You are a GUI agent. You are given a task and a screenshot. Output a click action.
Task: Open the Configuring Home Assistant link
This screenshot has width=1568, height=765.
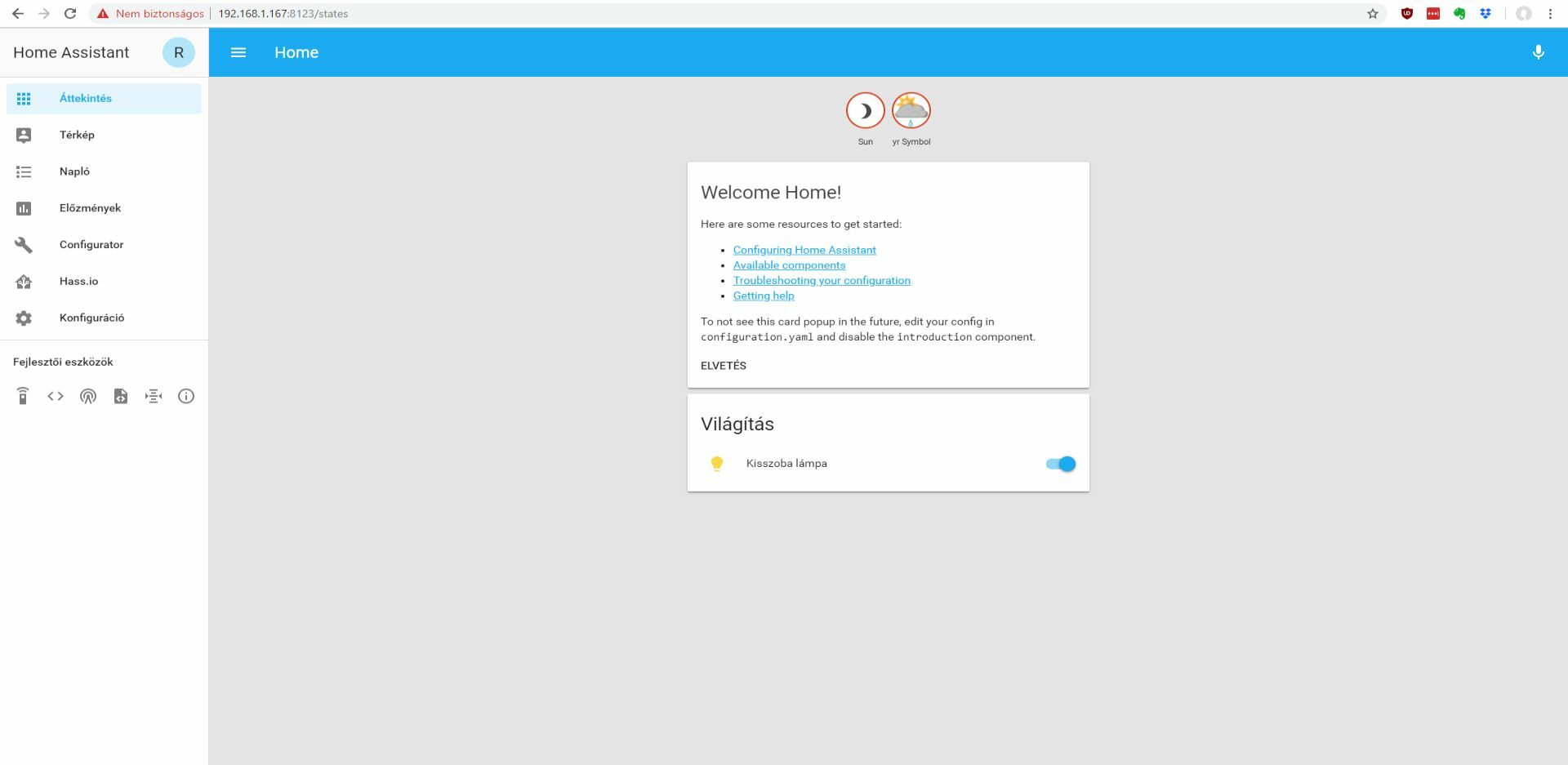[804, 250]
